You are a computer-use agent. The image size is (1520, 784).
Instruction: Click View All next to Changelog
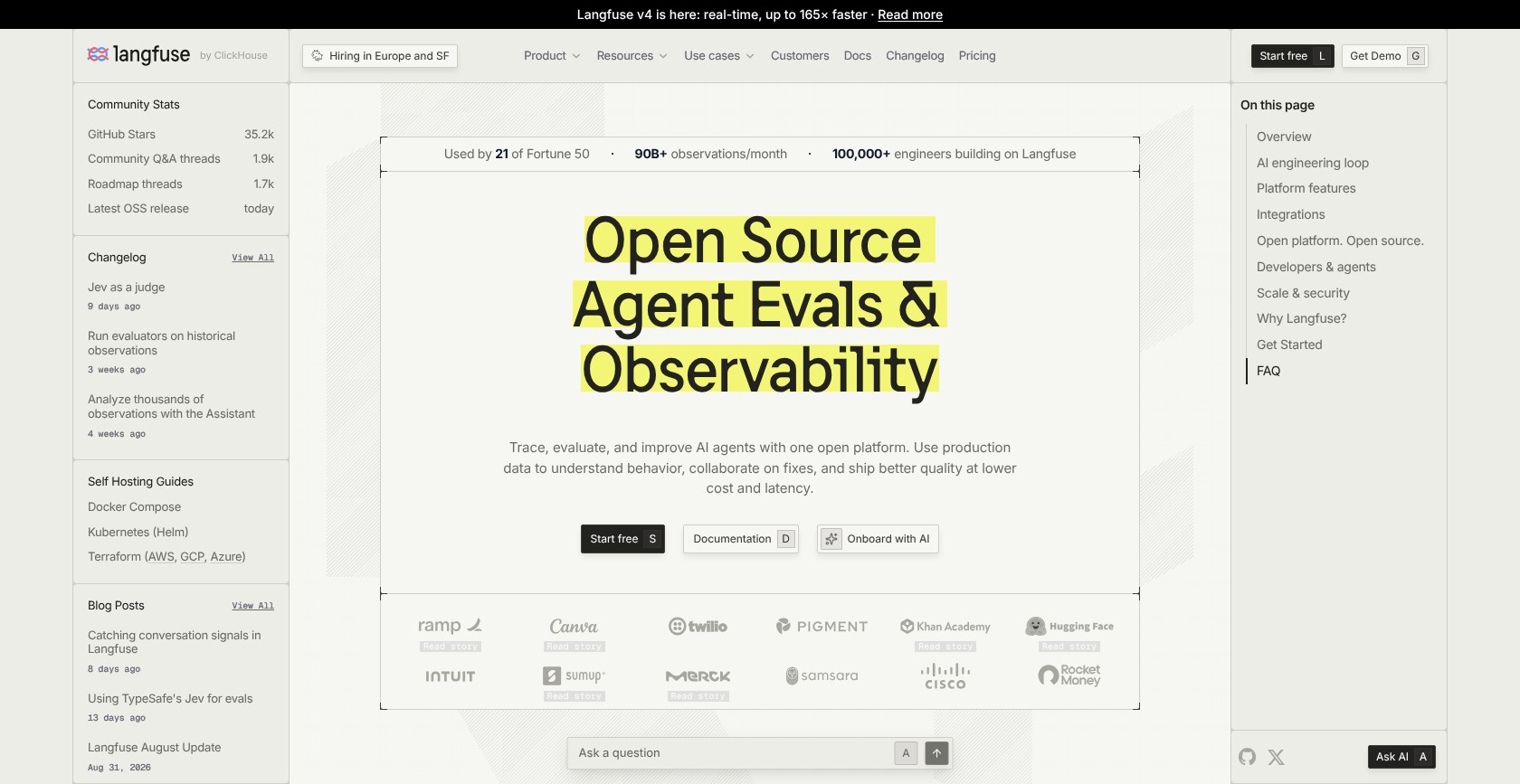[x=252, y=258]
